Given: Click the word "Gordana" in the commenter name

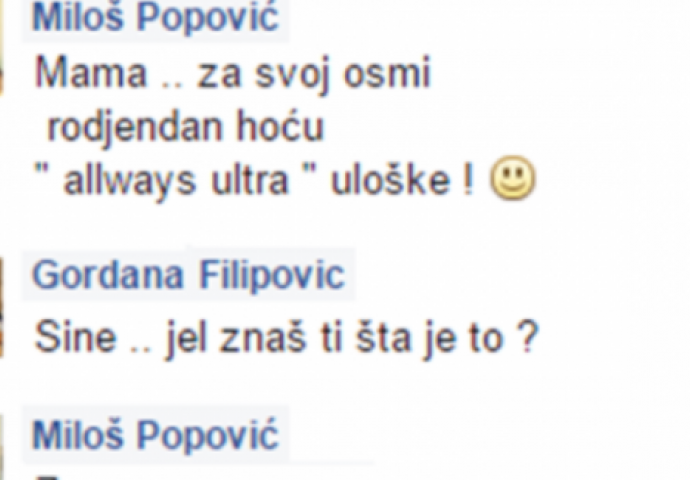Looking at the screenshot, I should (107, 275).
